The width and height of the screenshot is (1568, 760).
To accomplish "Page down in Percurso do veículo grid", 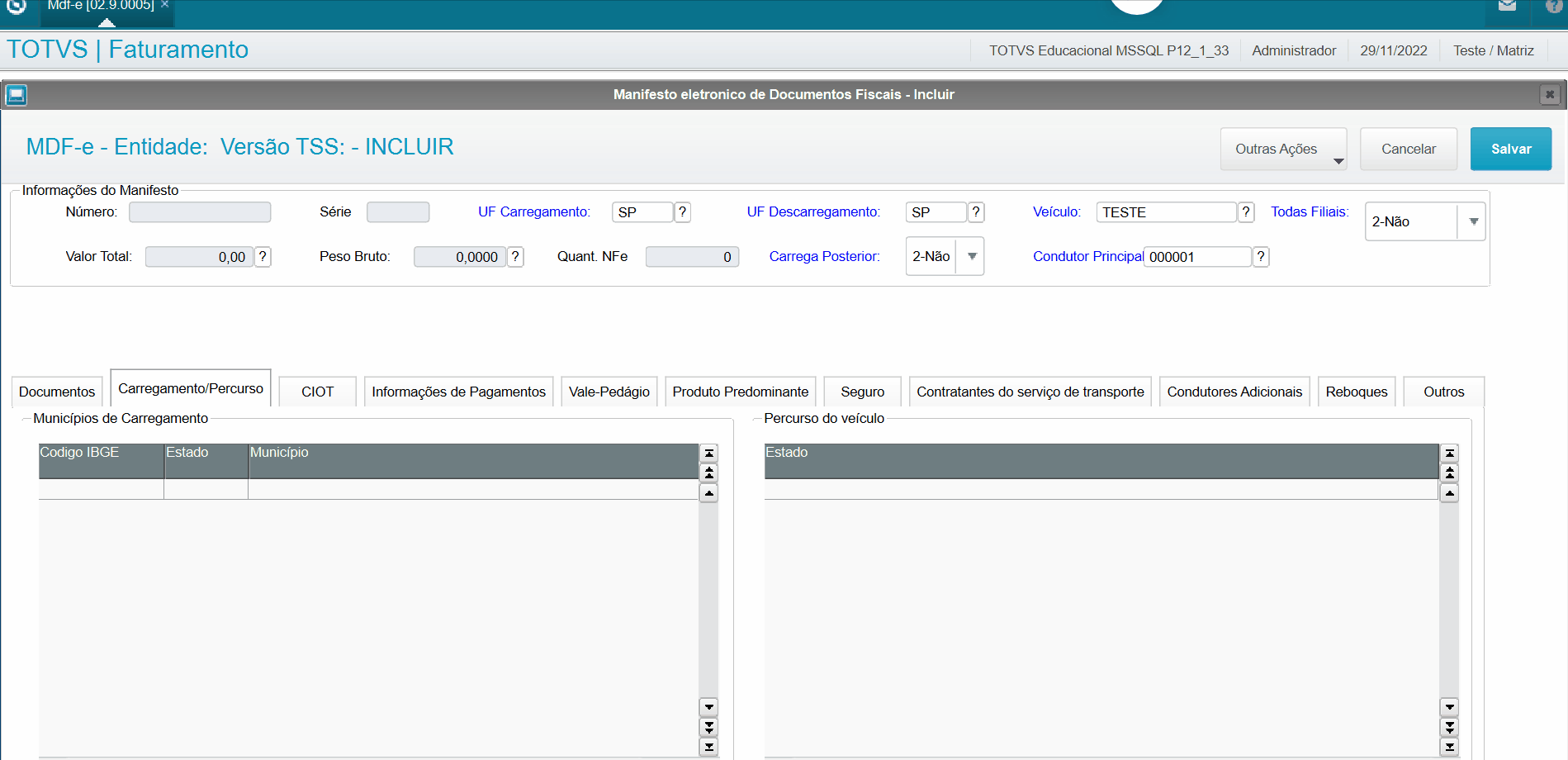I will point(1450,727).
